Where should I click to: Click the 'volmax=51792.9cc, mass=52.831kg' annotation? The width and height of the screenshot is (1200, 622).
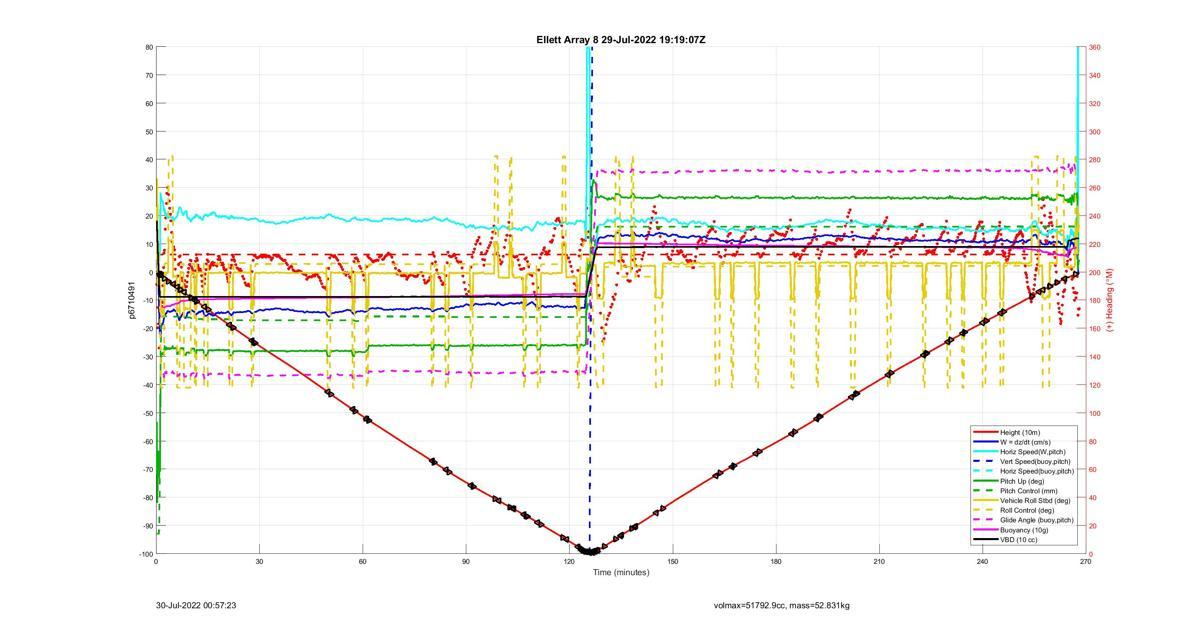point(782,605)
